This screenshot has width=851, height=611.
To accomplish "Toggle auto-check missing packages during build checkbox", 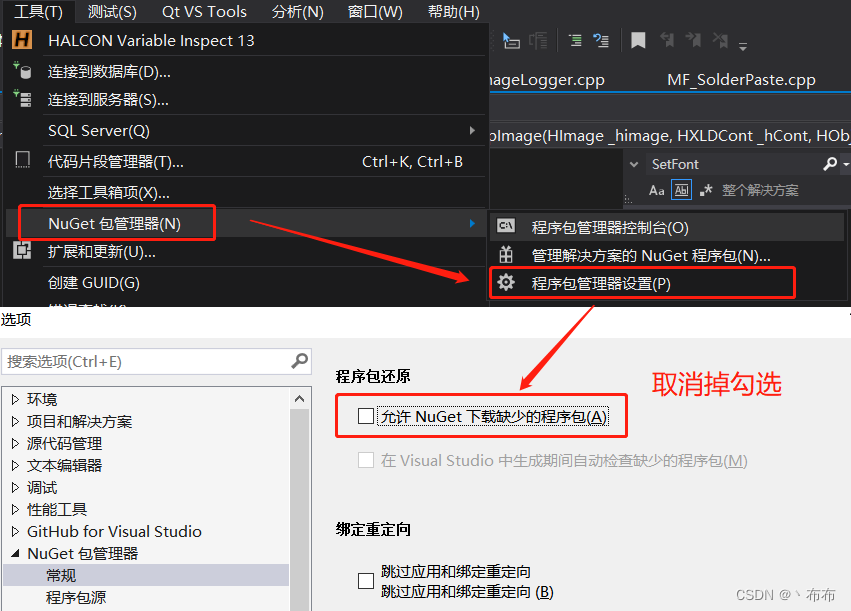I will pyautogui.click(x=366, y=460).
